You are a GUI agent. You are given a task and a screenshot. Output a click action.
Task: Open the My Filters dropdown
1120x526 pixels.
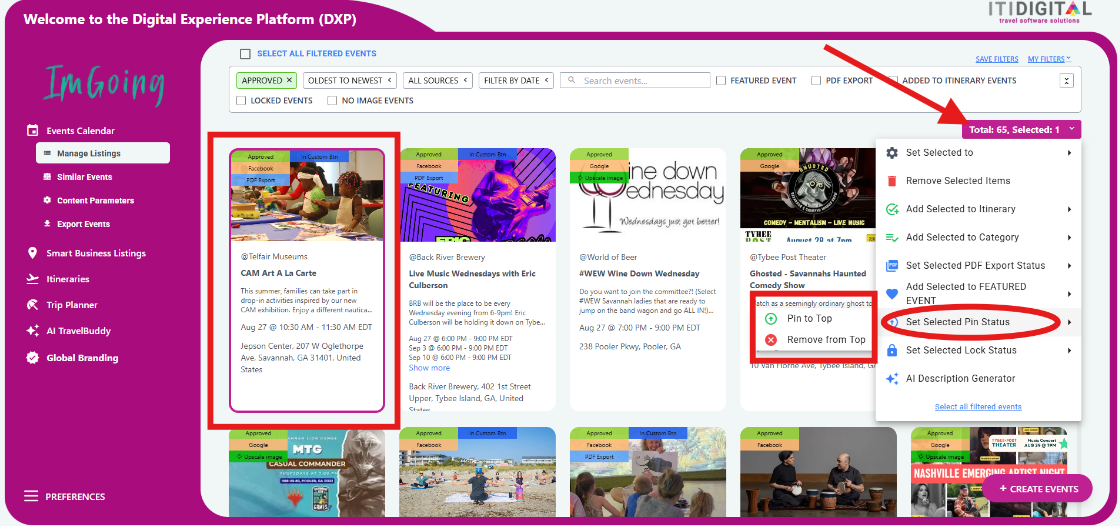point(1049,59)
